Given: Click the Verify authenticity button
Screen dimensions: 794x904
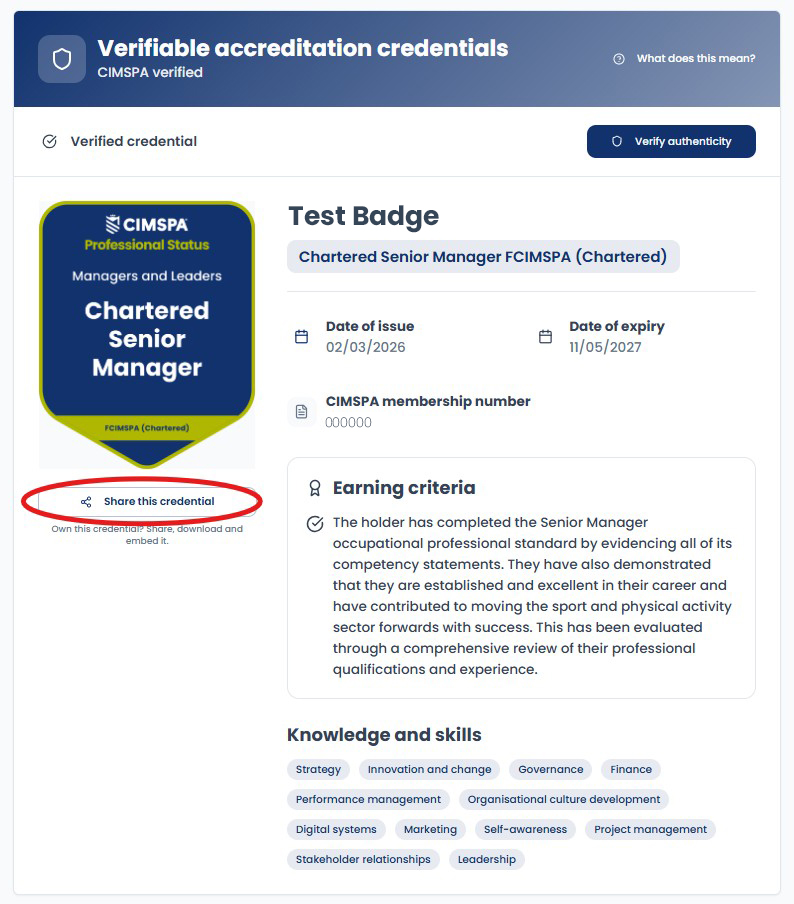Looking at the screenshot, I should pyautogui.click(x=671, y=141).
